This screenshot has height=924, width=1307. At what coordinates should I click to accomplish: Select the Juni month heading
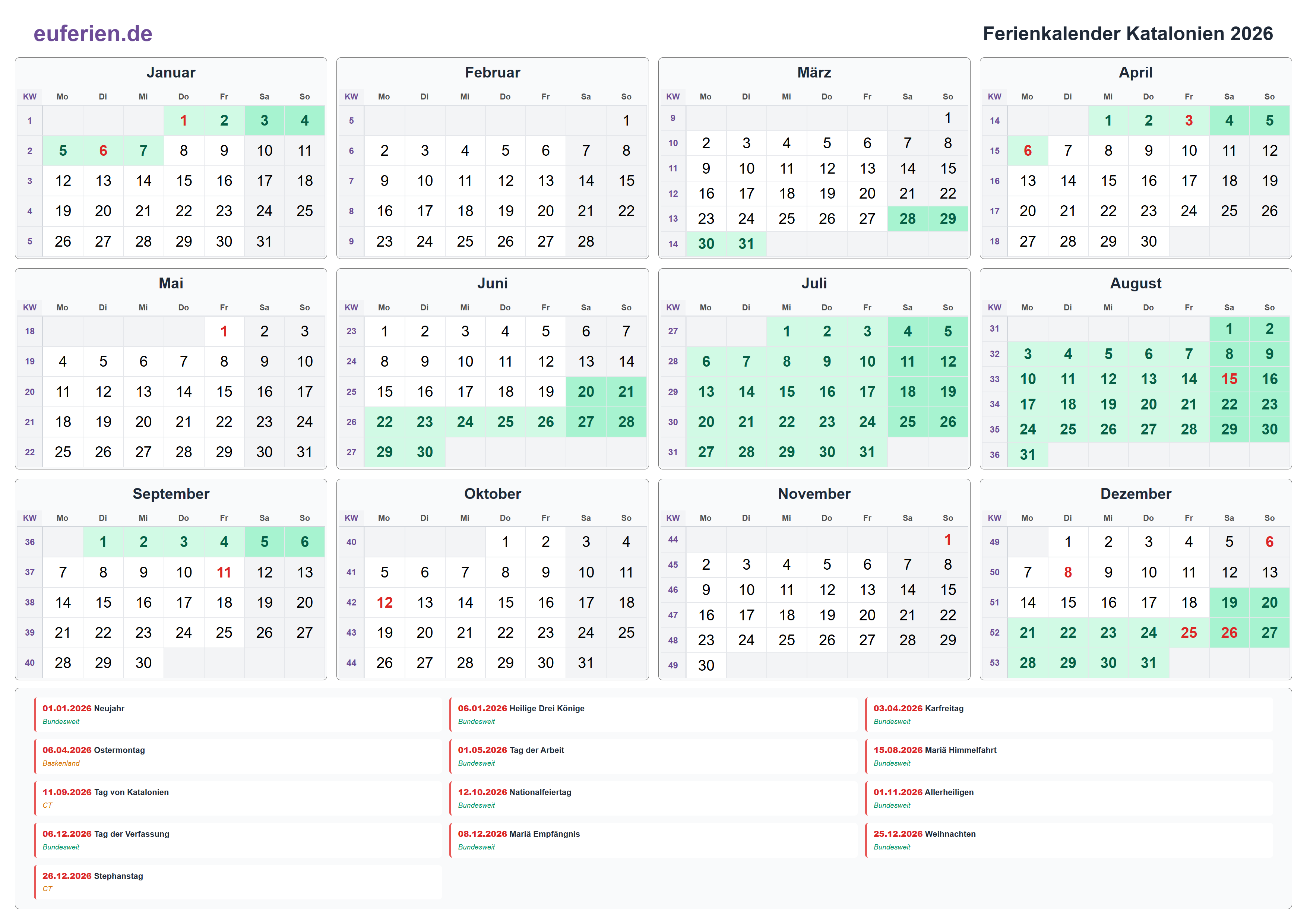pos(493,283)
